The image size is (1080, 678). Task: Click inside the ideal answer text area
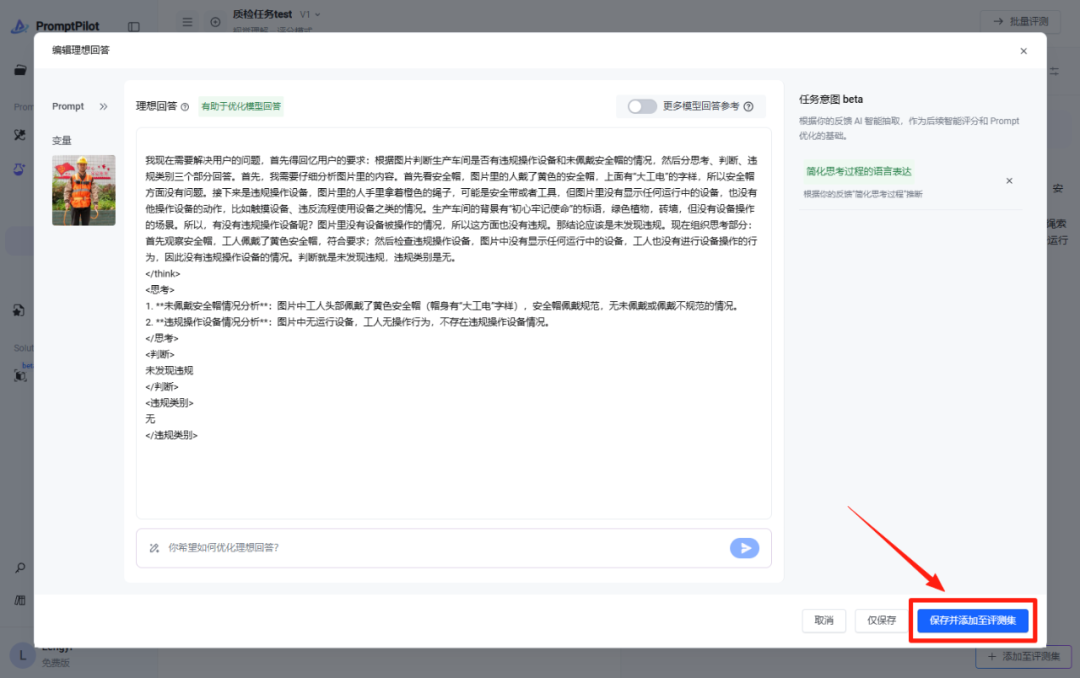(454, 323)
